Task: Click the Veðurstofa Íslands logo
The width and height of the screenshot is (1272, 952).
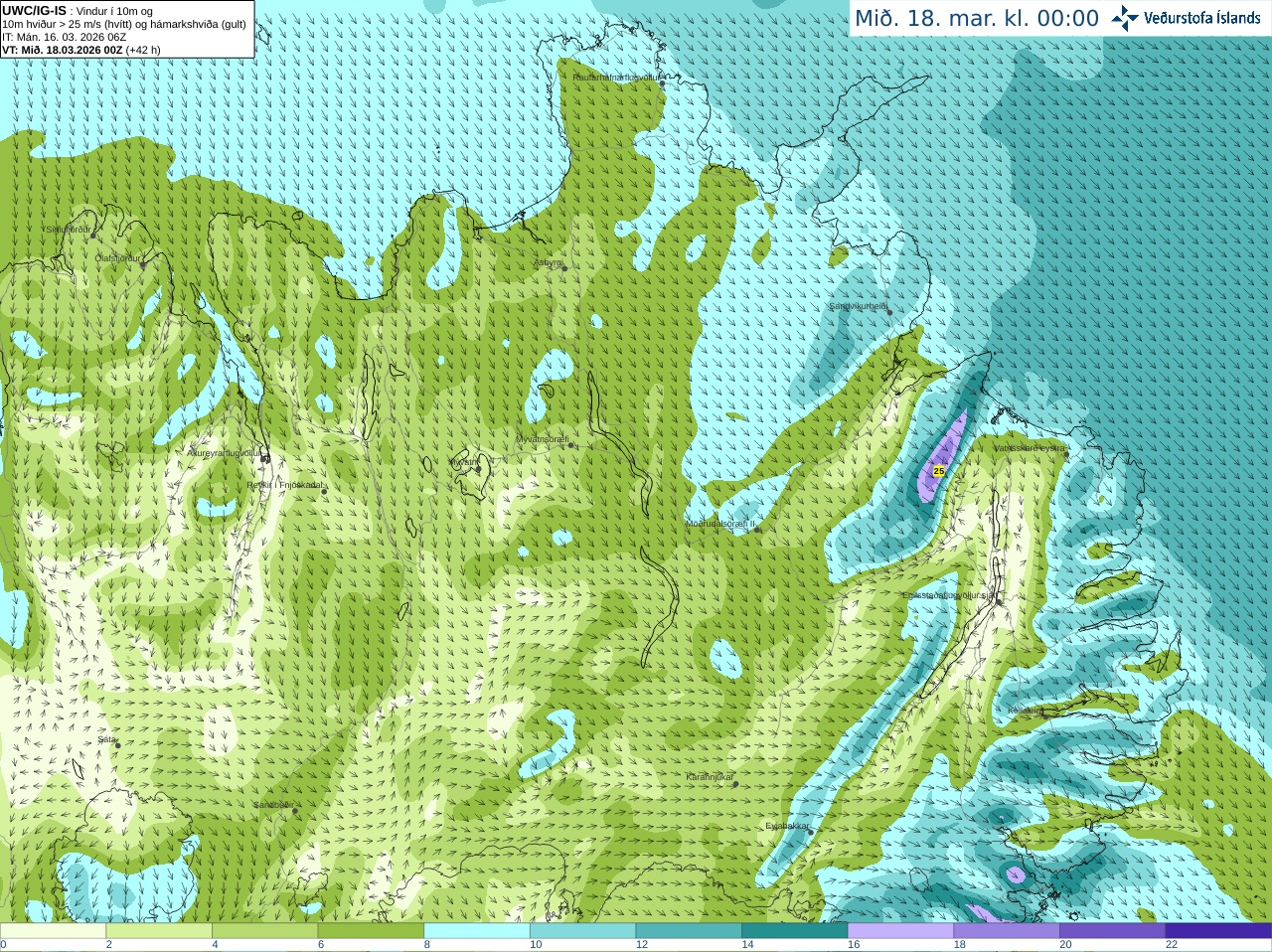Action: click(x=1186, y=18)
